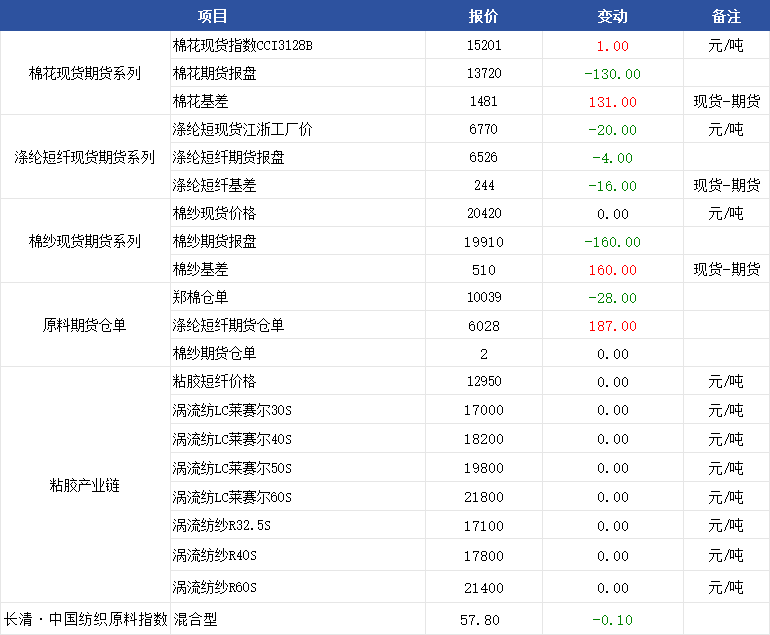Click the red change value 131.00
This screenshot has height=635, width=770.
tap(612, 102)
